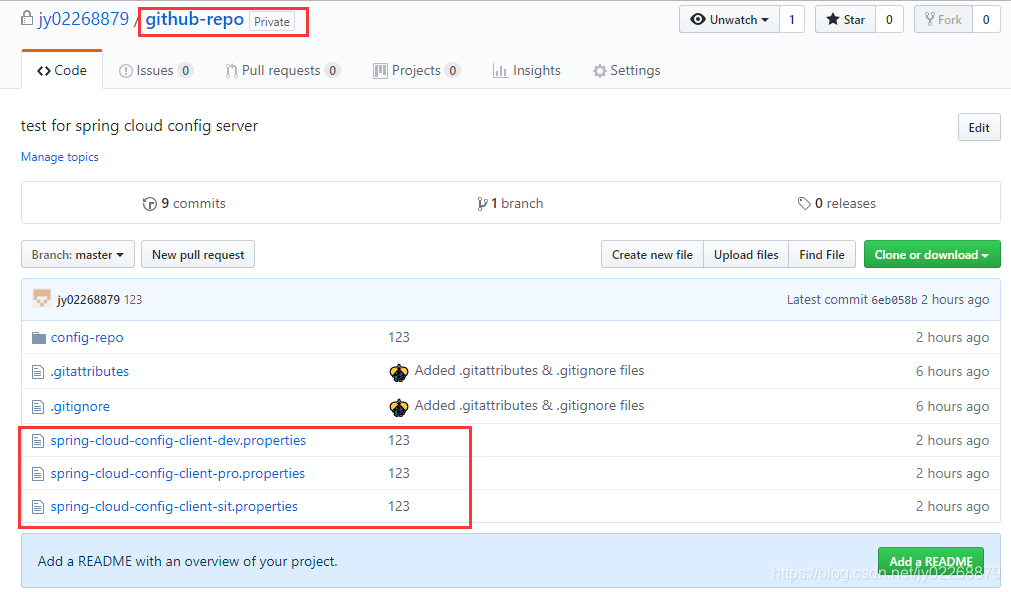
Task: Click Create new file button
Action: (653, 255)
